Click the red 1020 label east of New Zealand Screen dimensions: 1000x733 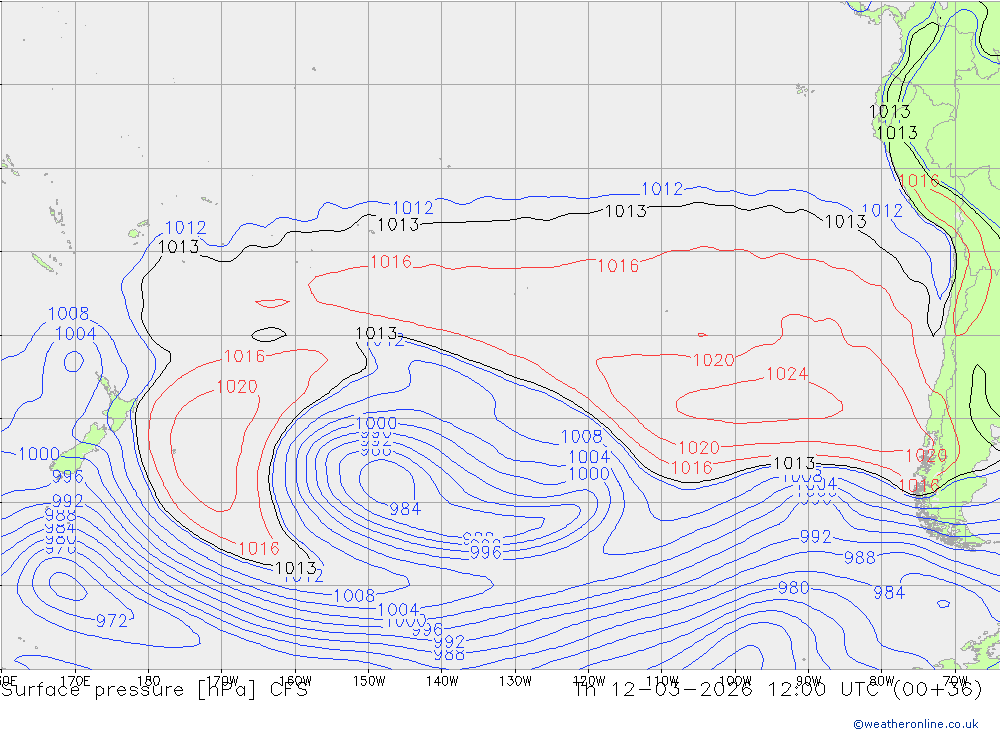(237, 387)
